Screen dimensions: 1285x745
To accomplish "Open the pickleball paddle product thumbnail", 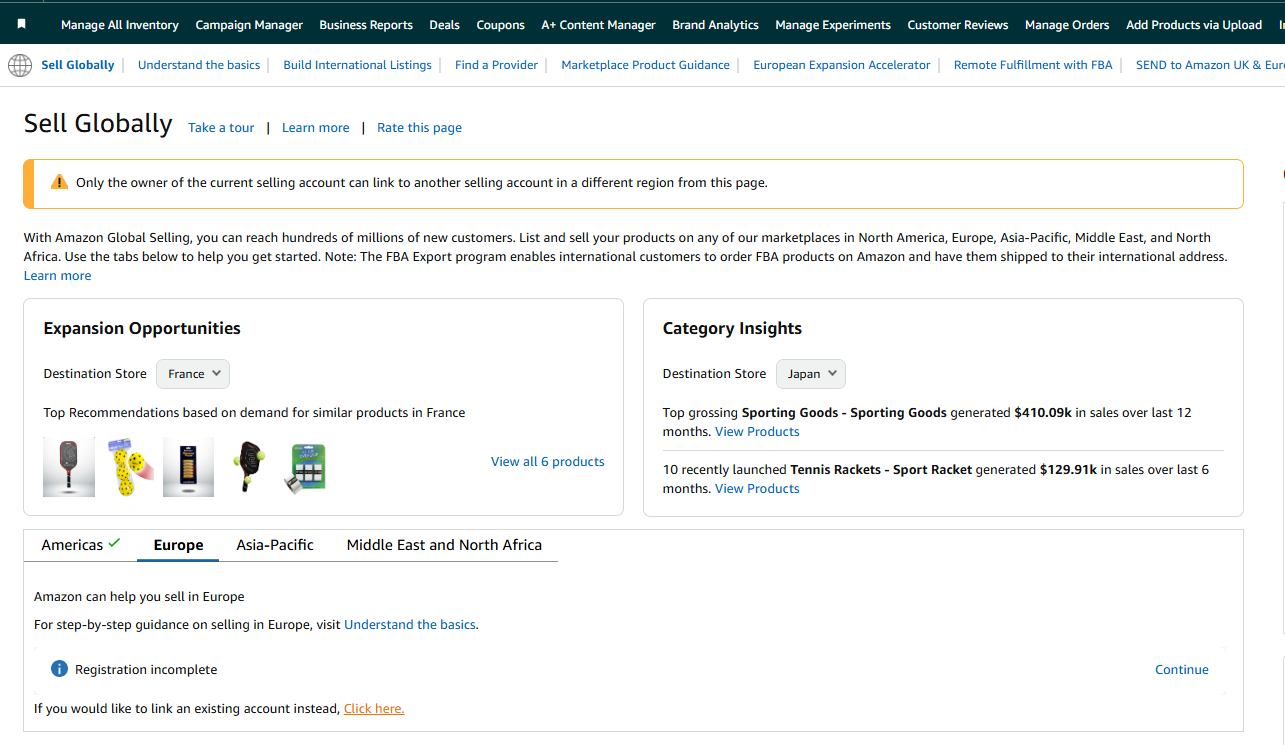I will point(69,466).
